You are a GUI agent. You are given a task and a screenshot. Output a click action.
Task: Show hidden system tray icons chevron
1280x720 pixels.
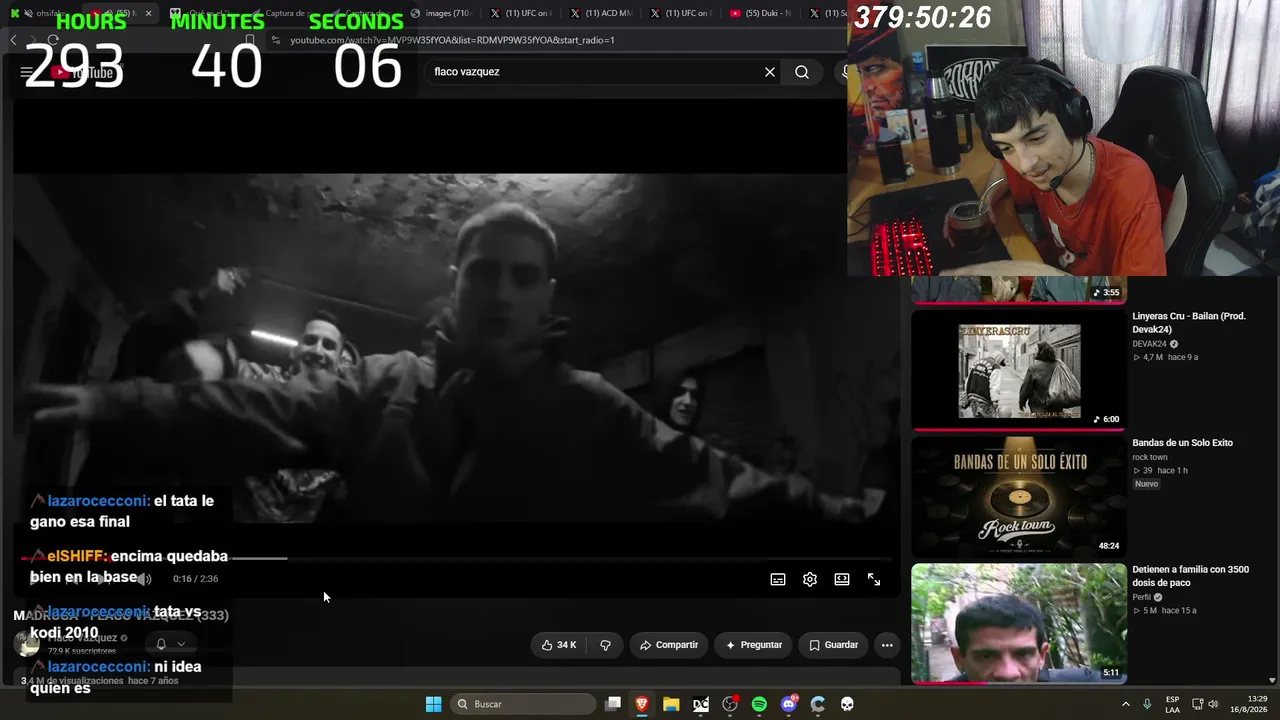[x=1125, y=704]
